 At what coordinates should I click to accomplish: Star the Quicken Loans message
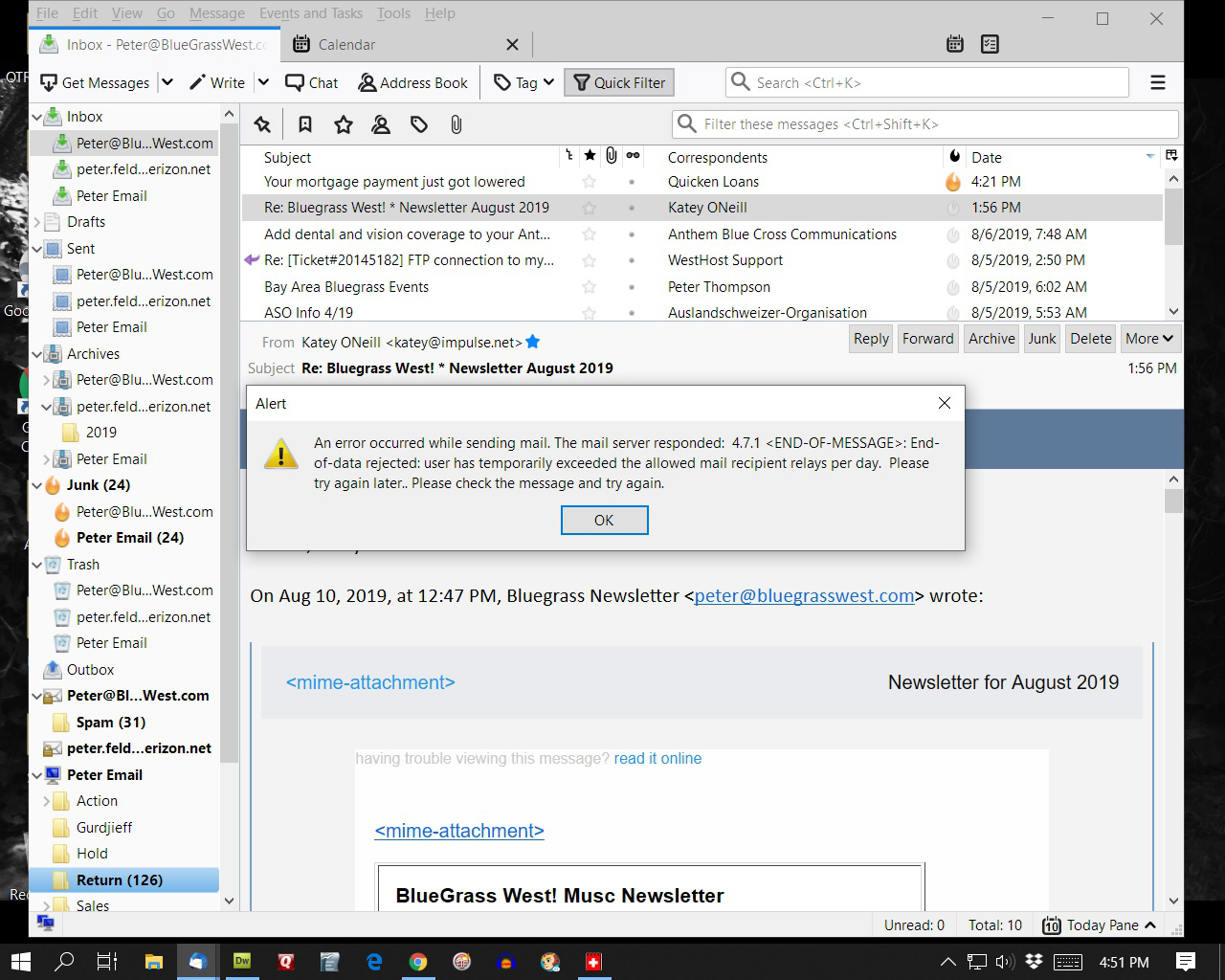(x=590, y=182)
